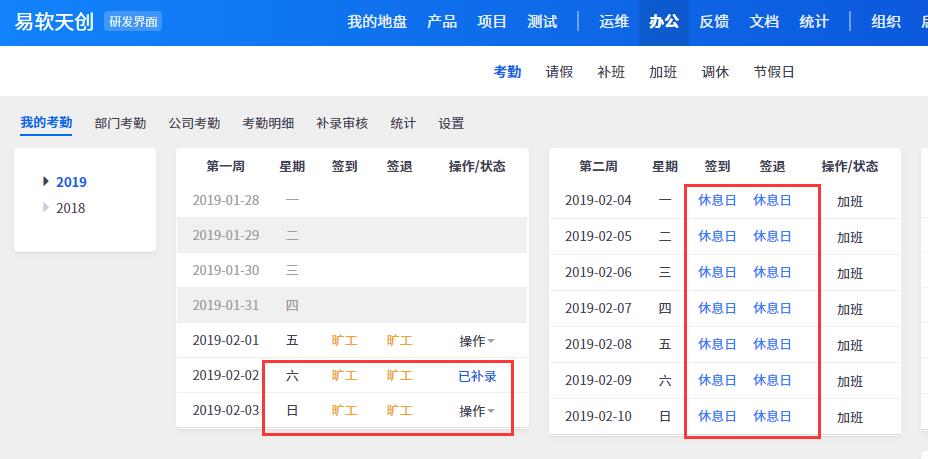Click 签到 休息日 for 2019-02-04
928x459 pixels.
pyautogui.click(x=717, y=201)
